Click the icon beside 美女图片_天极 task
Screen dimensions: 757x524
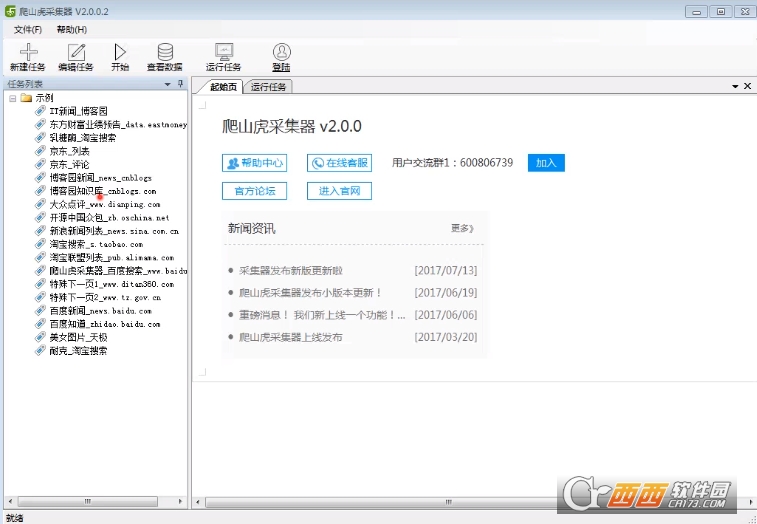pos(41,337)
